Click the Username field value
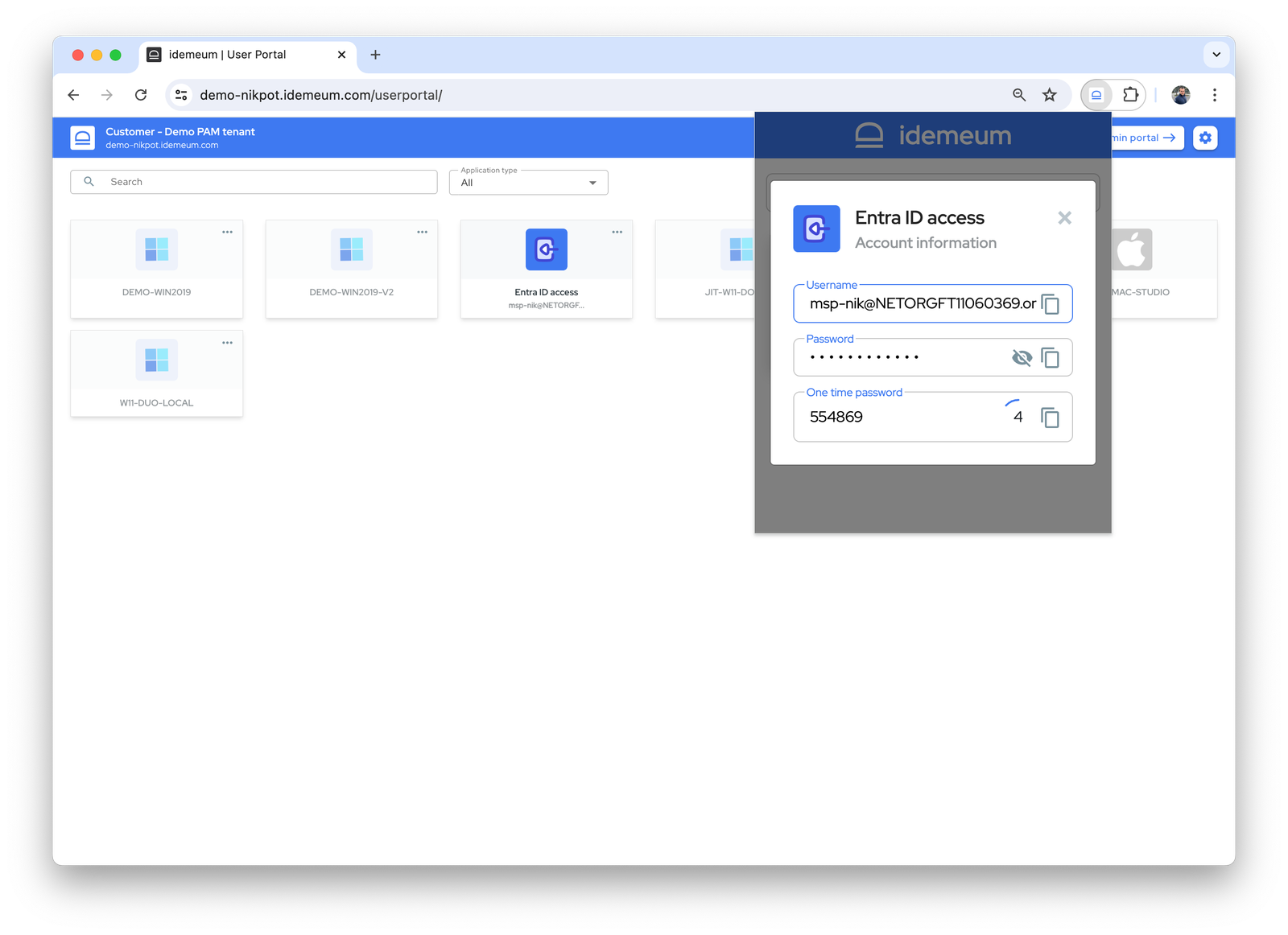This screenshot has width=1288, height=935. 923,303
